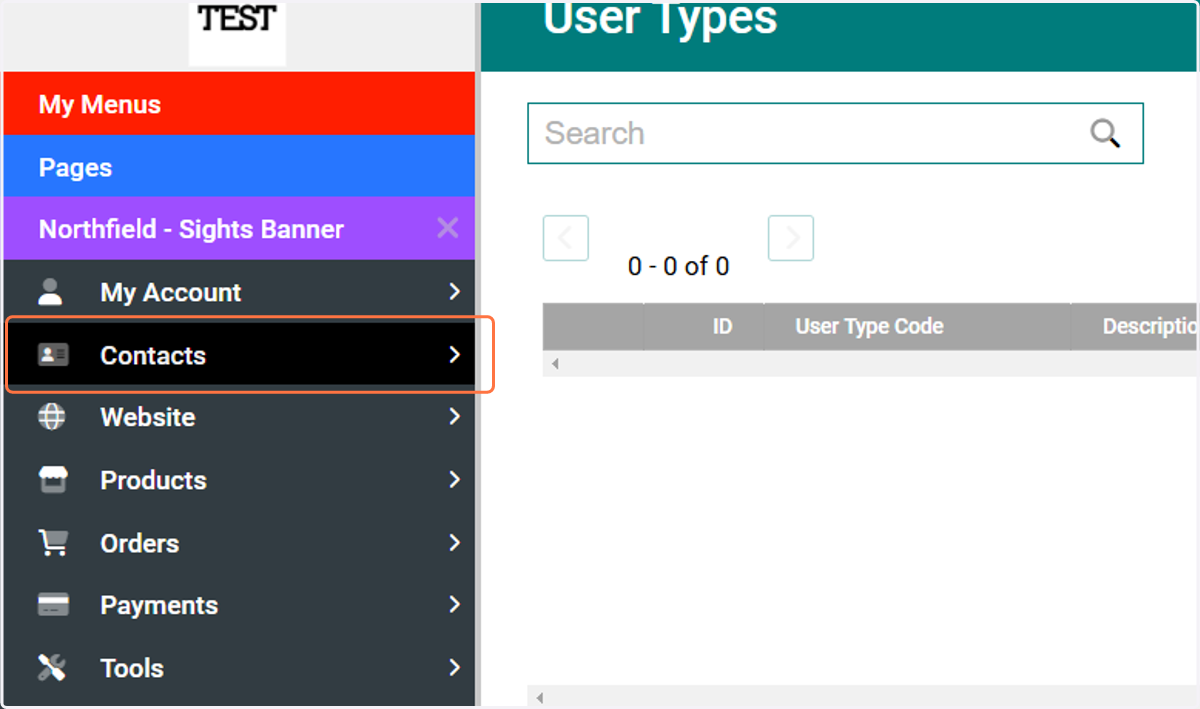Screen dimensions: 1200x709
Task: Expand Website submenu chevron
Action: pyautogui.click(x=454, y=417)
